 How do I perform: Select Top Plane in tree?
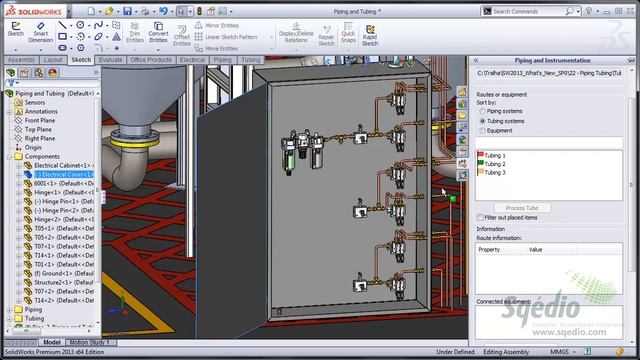tap(38, 129)
